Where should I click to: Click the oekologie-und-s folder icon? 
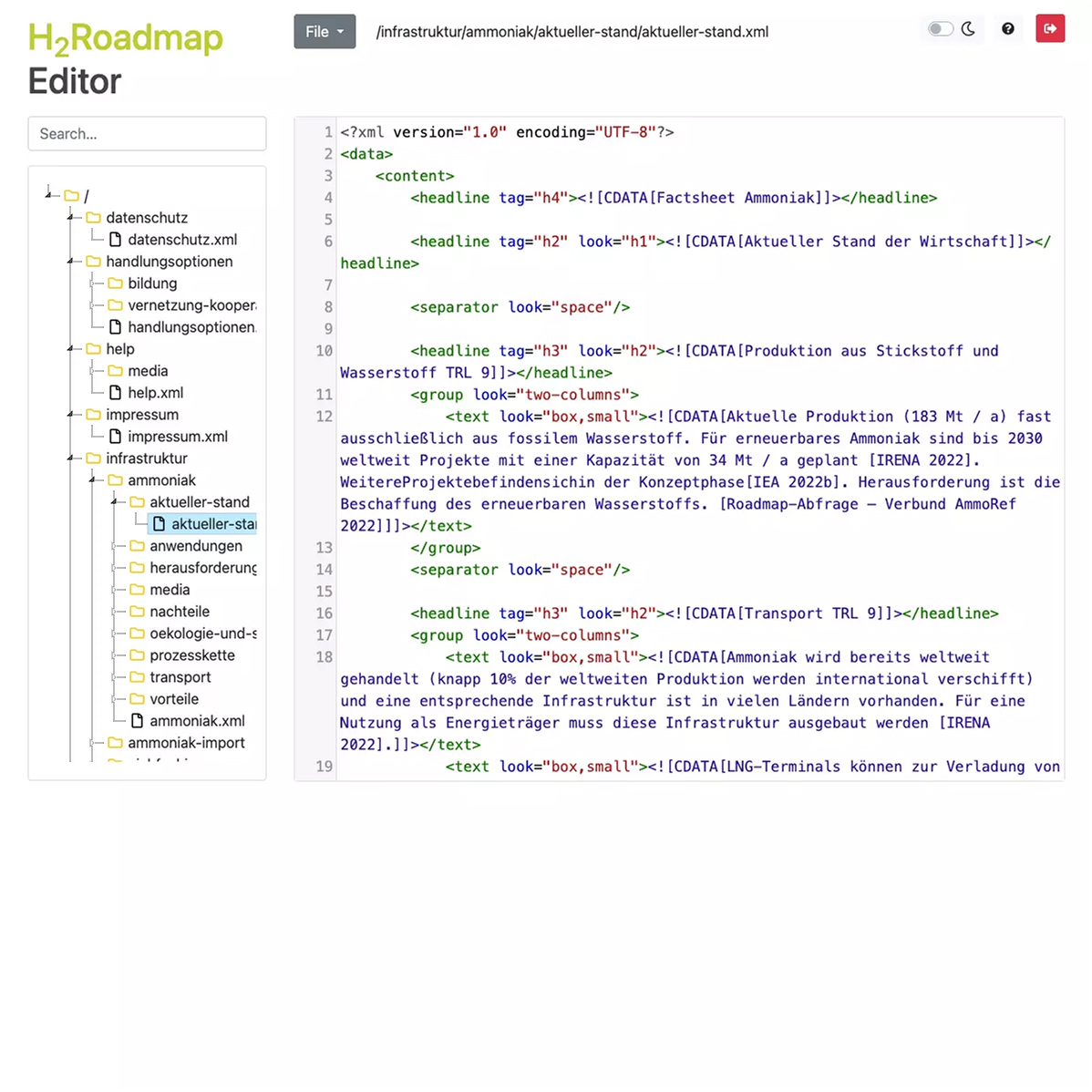pyautogui.click(x=138, y=634)
